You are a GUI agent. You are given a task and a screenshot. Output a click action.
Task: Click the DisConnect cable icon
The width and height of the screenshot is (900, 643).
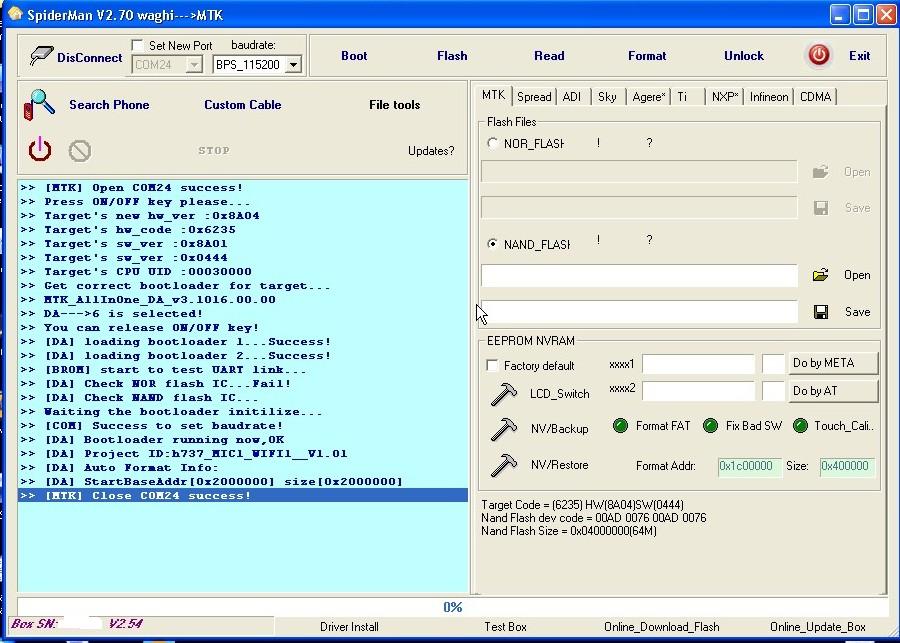(41, 56)
